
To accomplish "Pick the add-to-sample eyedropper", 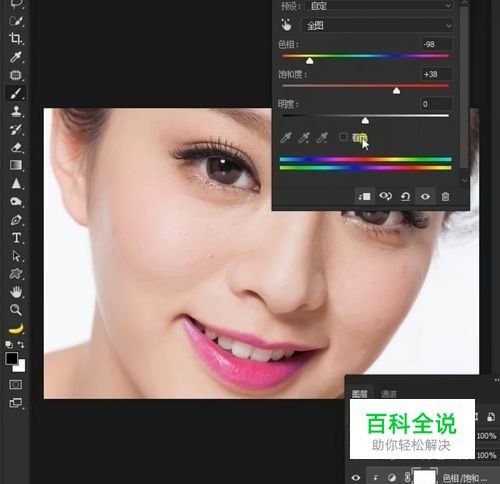I will pyautogui.click(x=303, y=137).
